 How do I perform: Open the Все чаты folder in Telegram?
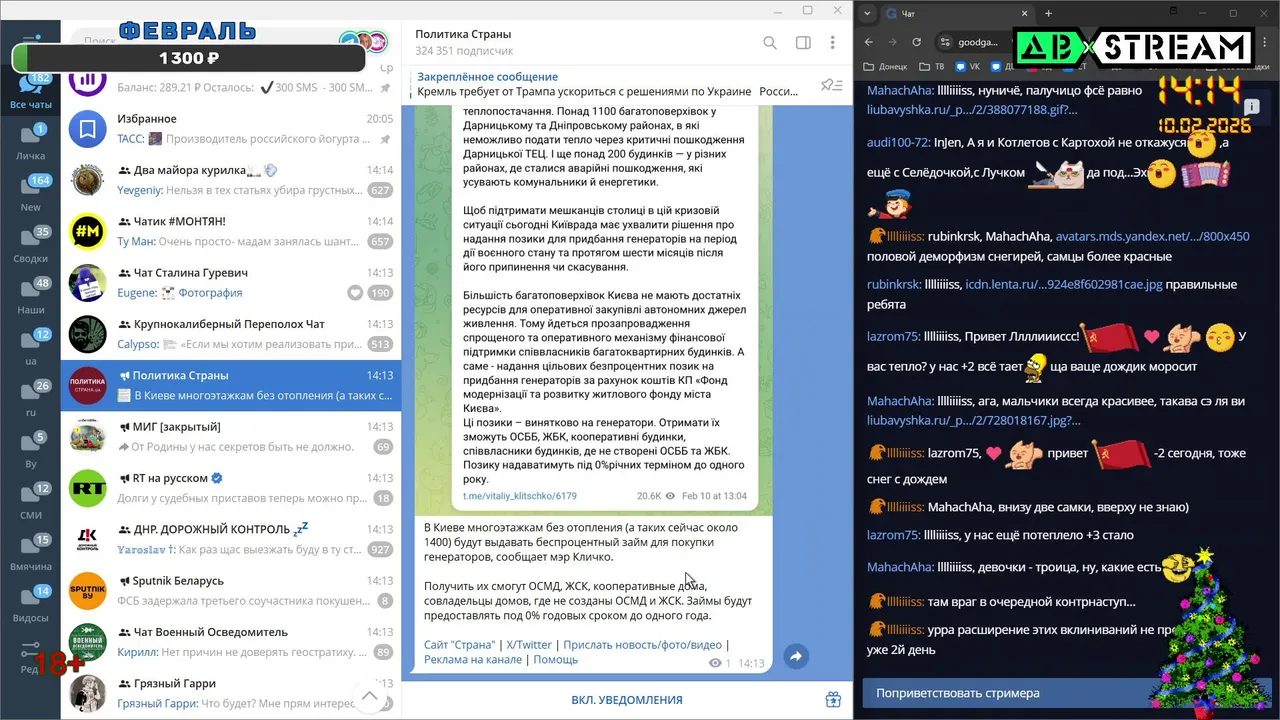coord(30,92)
